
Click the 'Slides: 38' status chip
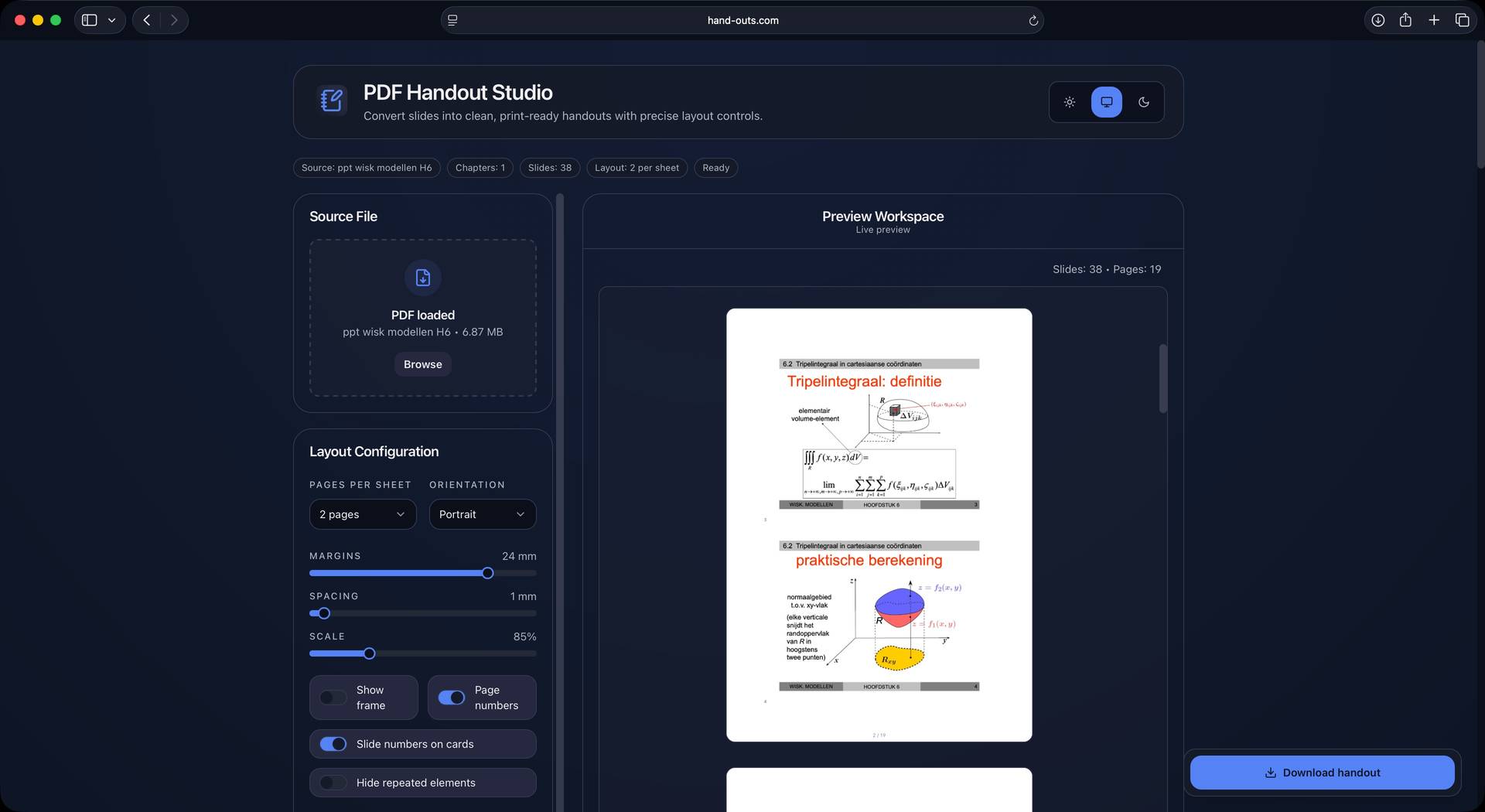pyautogui.click(x=550, y=168)
